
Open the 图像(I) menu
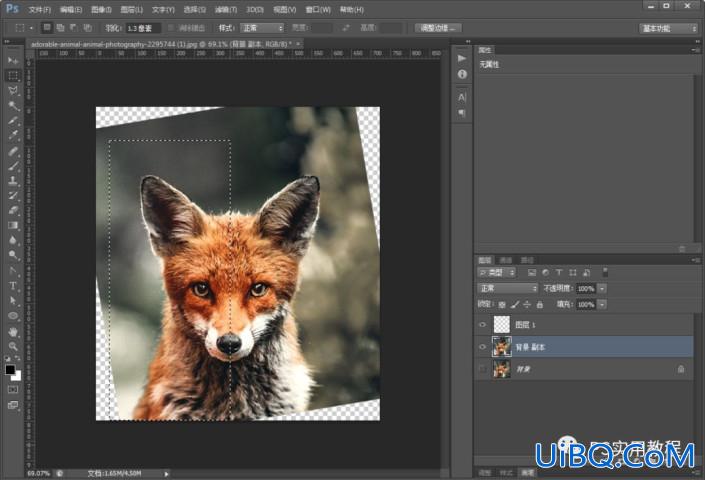point(101,9)
